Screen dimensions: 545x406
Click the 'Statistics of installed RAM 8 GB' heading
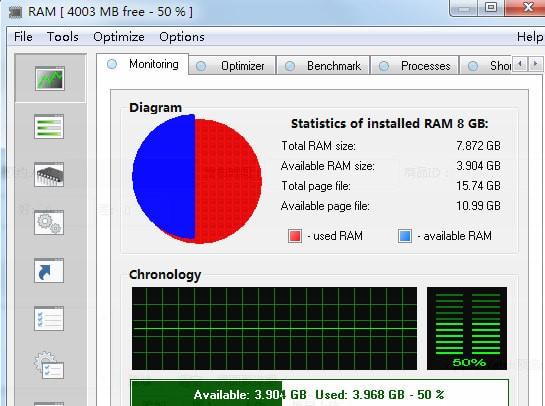point(390,124)
